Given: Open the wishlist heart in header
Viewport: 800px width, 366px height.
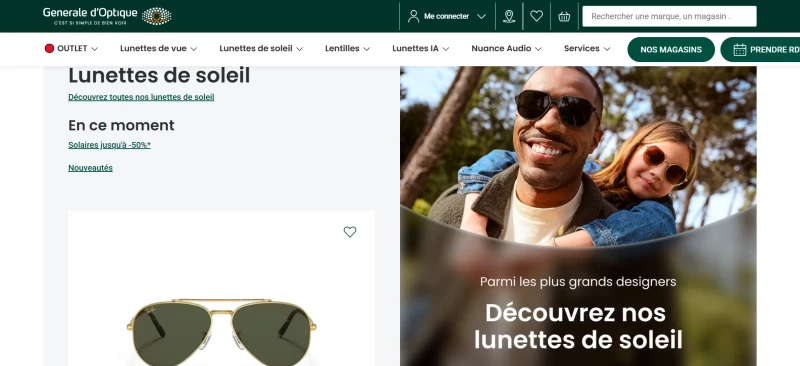Looking at the screenshot, I should pyautogui.click(x=536, y=16).
